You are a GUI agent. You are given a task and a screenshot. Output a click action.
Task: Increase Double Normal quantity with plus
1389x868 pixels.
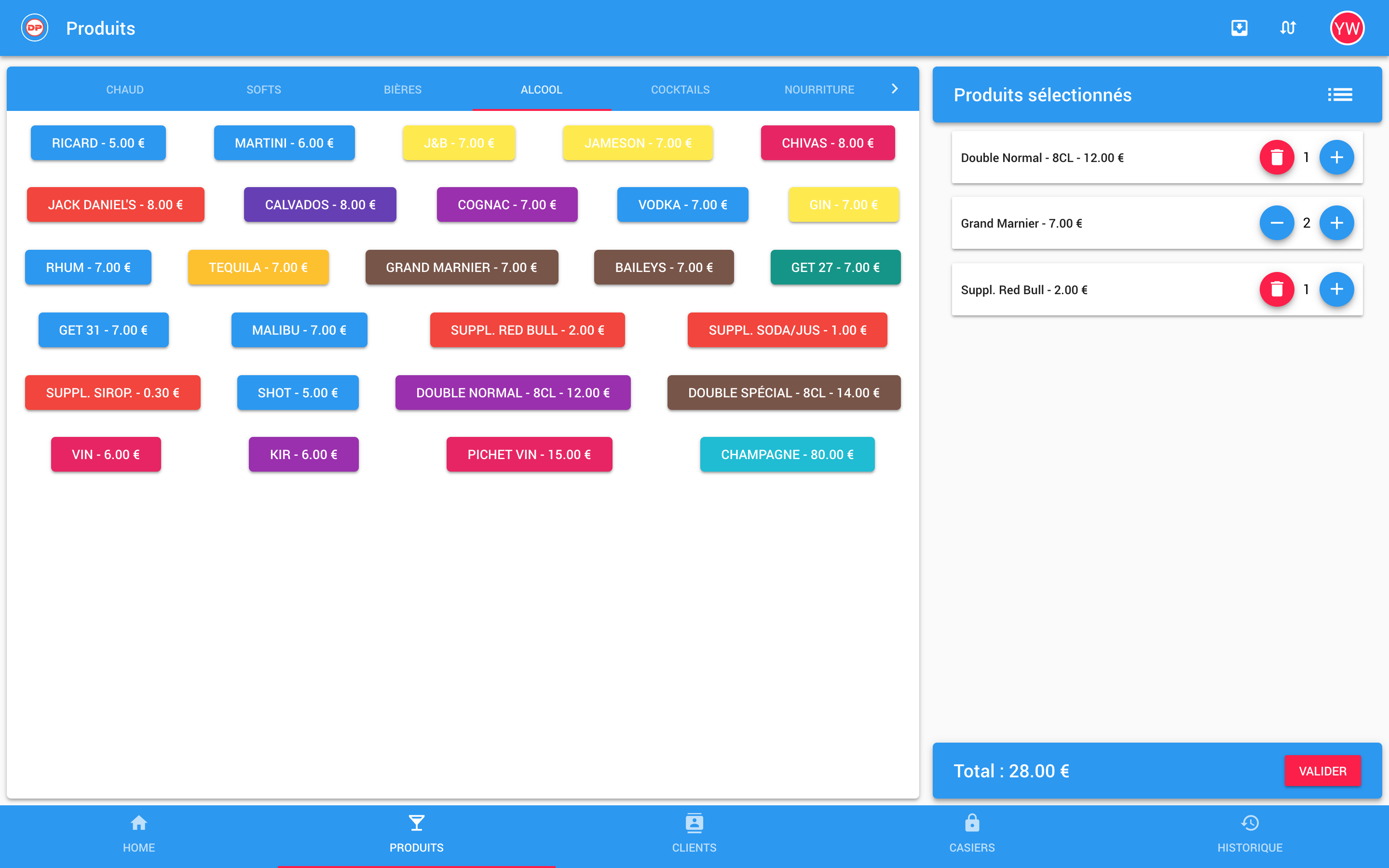[1336, 157]
